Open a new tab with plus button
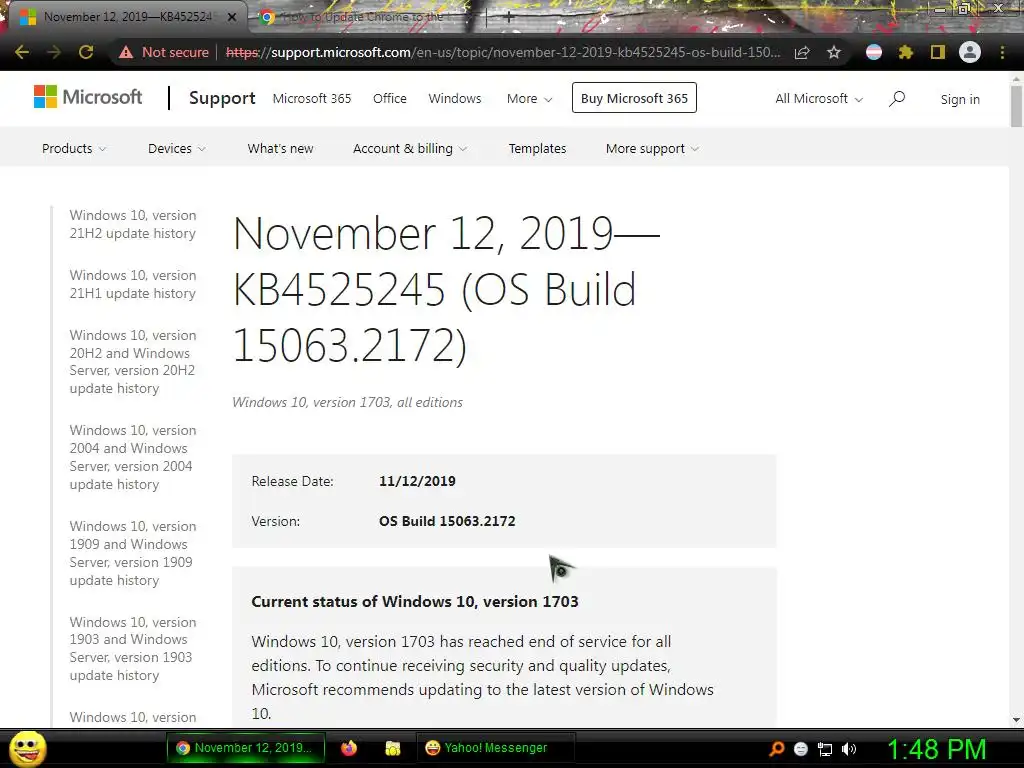1024x768 pixels. pyautogui.click(x=509, y=18)
